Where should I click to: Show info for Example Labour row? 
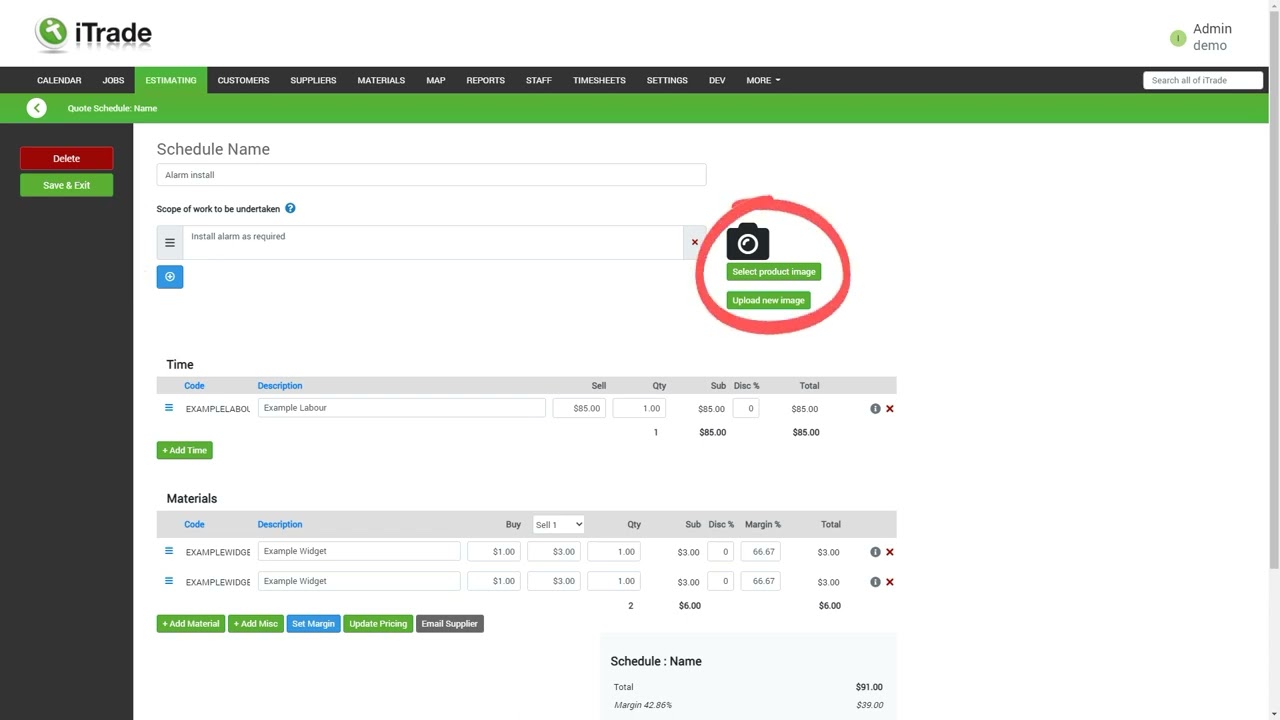pyautogui.click(x=875, y=409)
